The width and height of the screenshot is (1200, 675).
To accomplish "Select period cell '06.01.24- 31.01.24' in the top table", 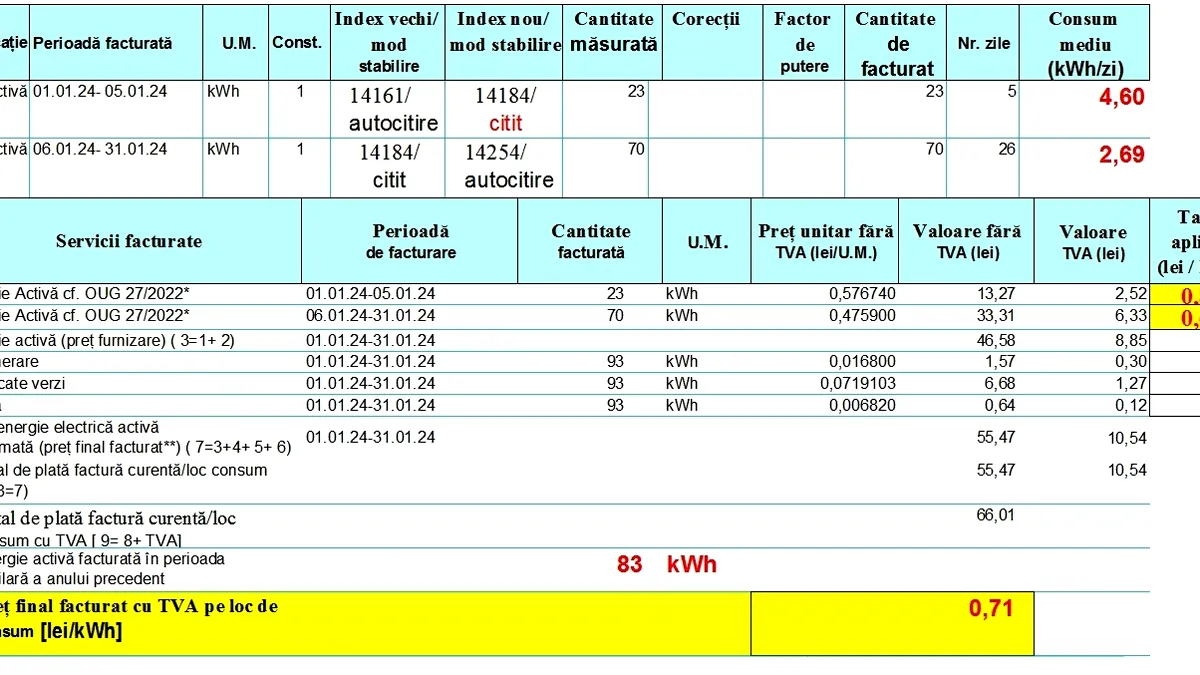I will 100,149.
